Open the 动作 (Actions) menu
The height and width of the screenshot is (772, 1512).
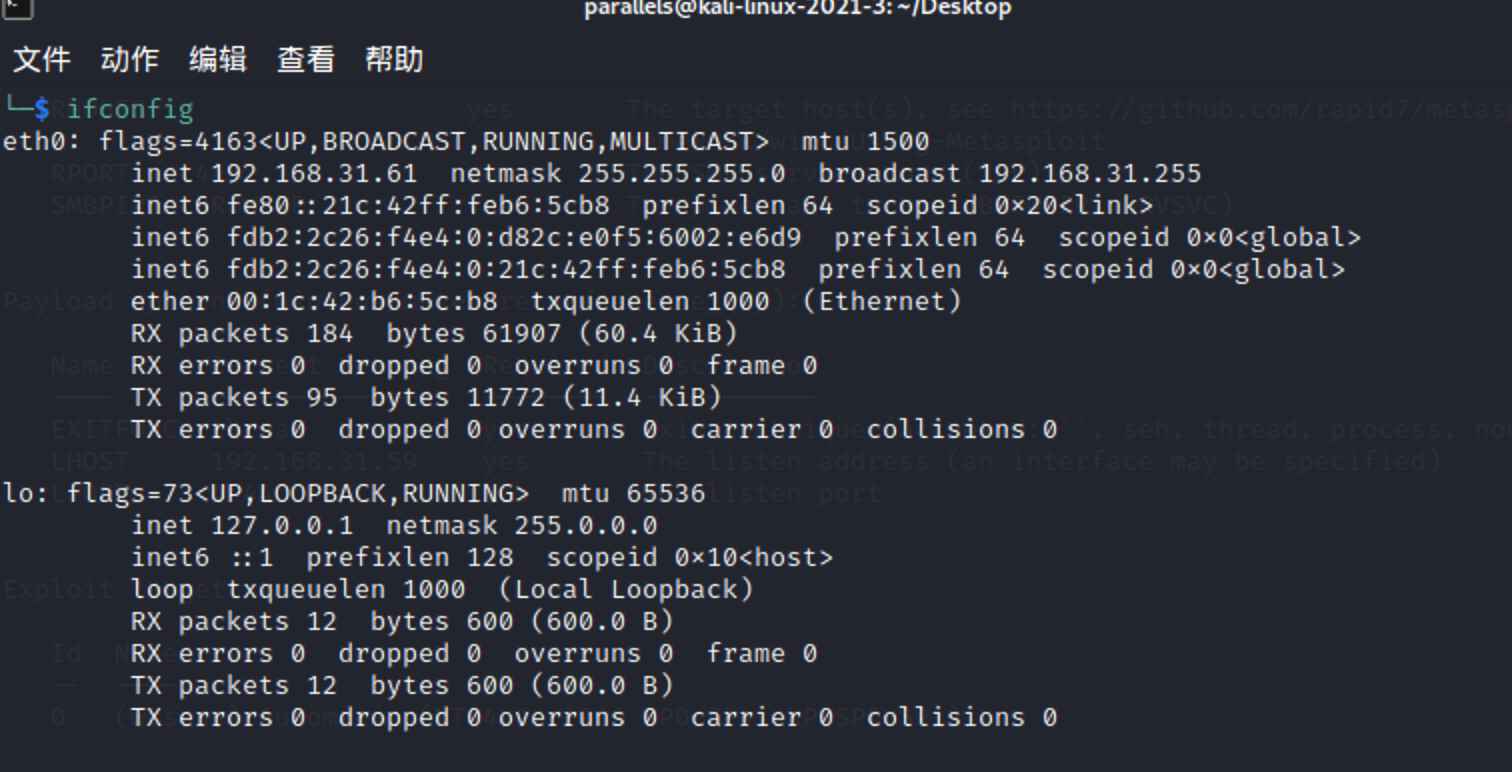click(130, 60)
